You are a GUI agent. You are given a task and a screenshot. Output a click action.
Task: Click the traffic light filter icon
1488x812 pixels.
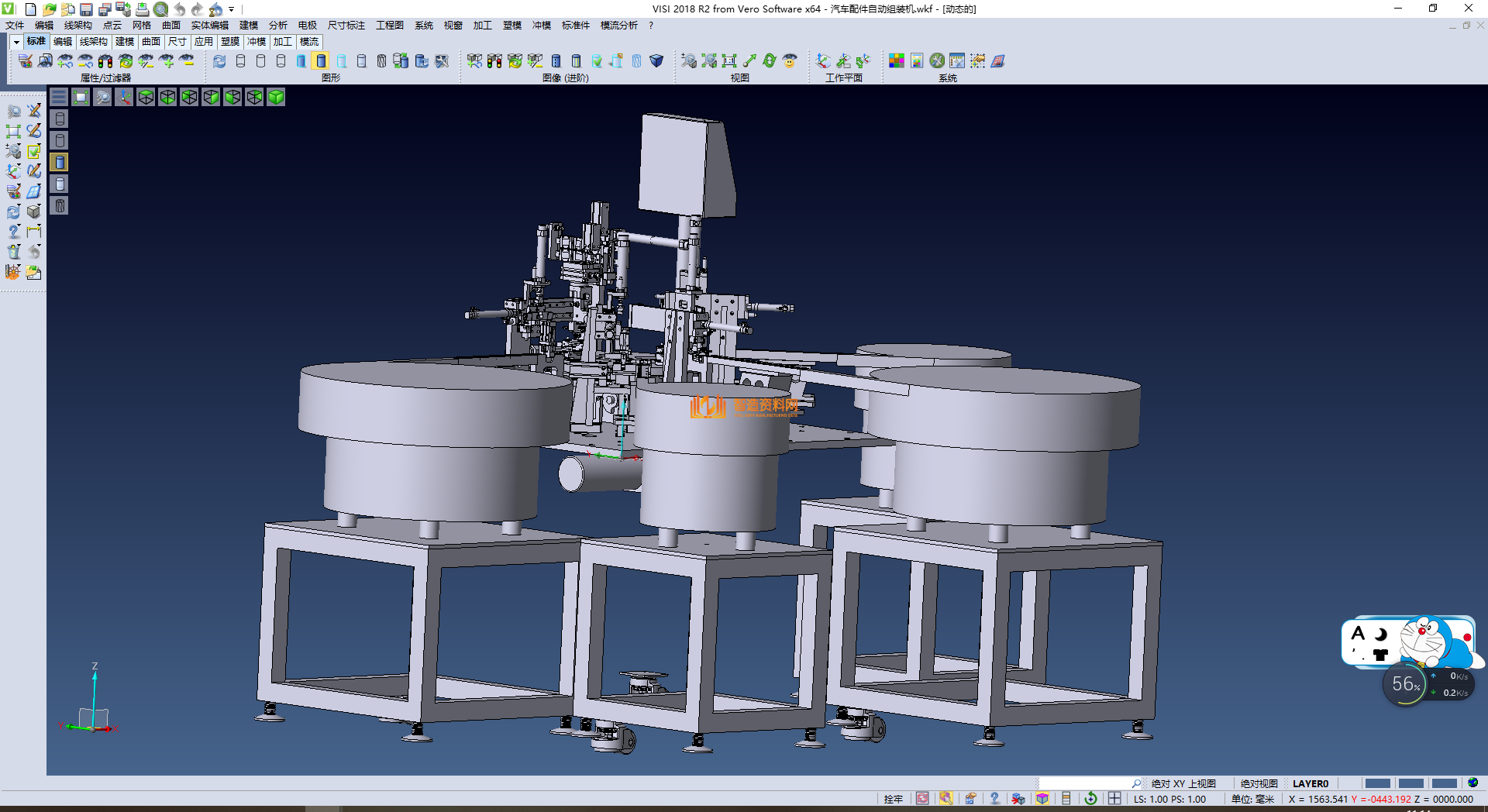105,61
